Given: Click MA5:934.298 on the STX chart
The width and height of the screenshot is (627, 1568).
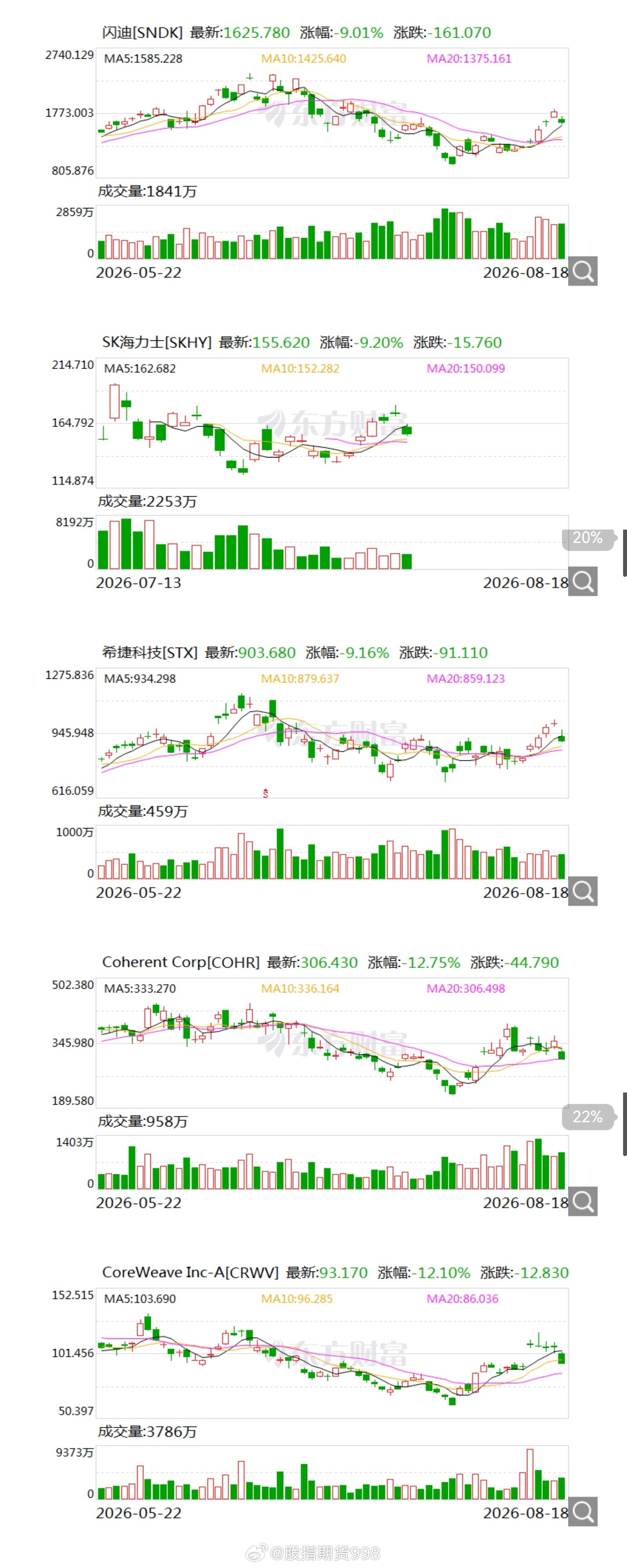Looking at the screenshot, I should pos(140,679).
